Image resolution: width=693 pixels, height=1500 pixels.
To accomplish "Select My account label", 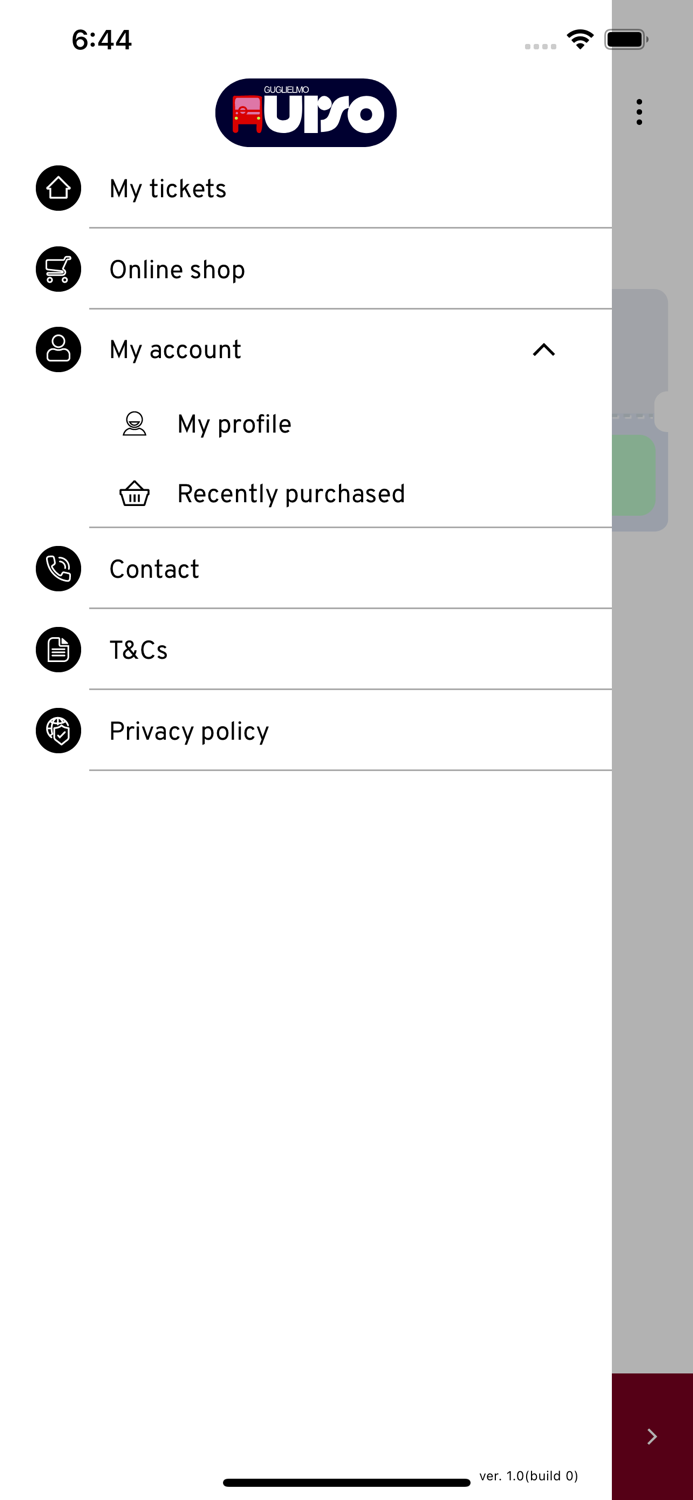I will 175,350.
